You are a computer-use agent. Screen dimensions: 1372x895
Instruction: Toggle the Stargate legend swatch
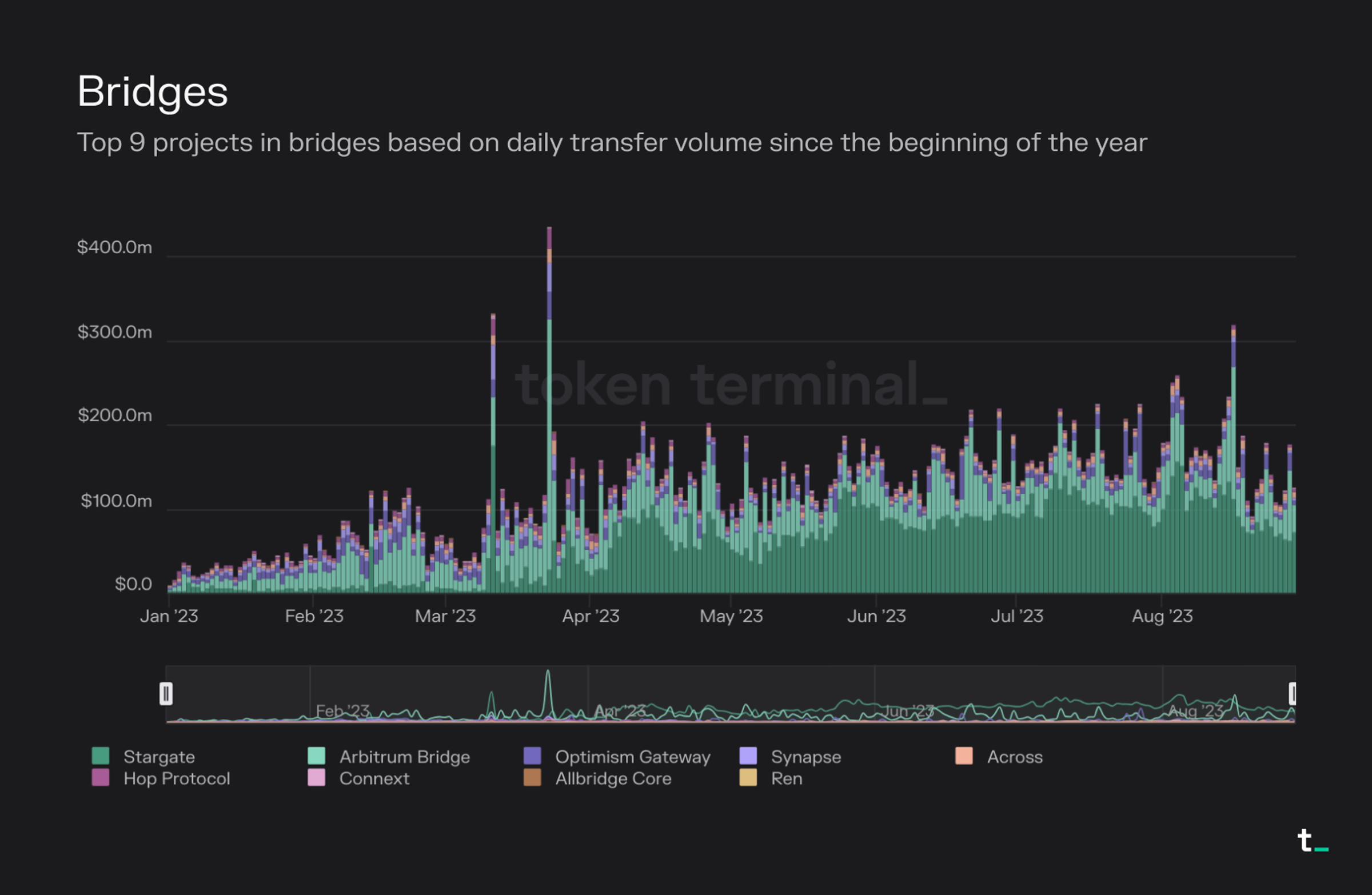click(100, 756)
